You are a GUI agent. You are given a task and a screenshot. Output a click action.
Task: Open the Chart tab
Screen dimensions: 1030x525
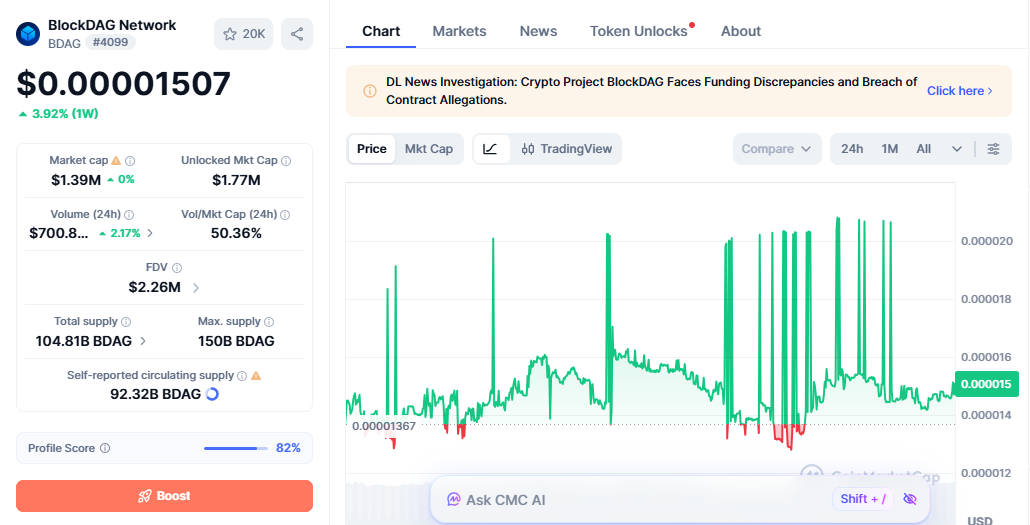[x=381, y=31]
